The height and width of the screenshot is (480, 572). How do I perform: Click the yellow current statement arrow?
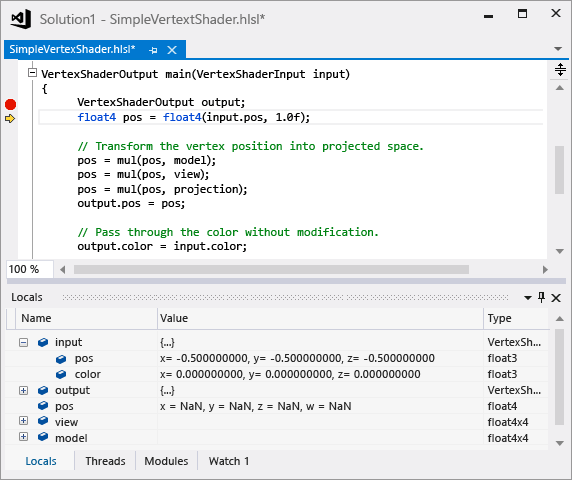coord(10,119)
